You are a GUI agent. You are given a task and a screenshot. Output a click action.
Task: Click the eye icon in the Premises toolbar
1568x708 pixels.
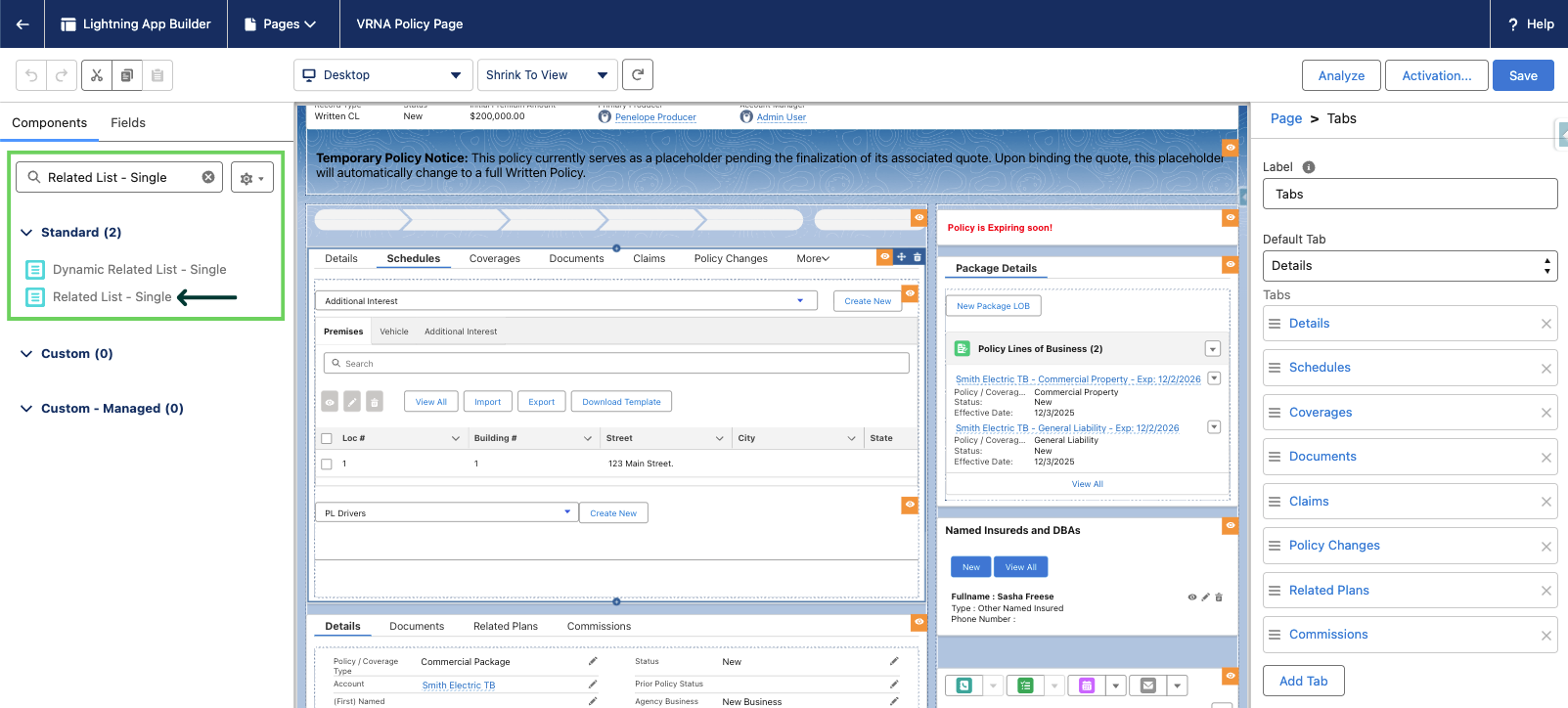pos(330,401)
